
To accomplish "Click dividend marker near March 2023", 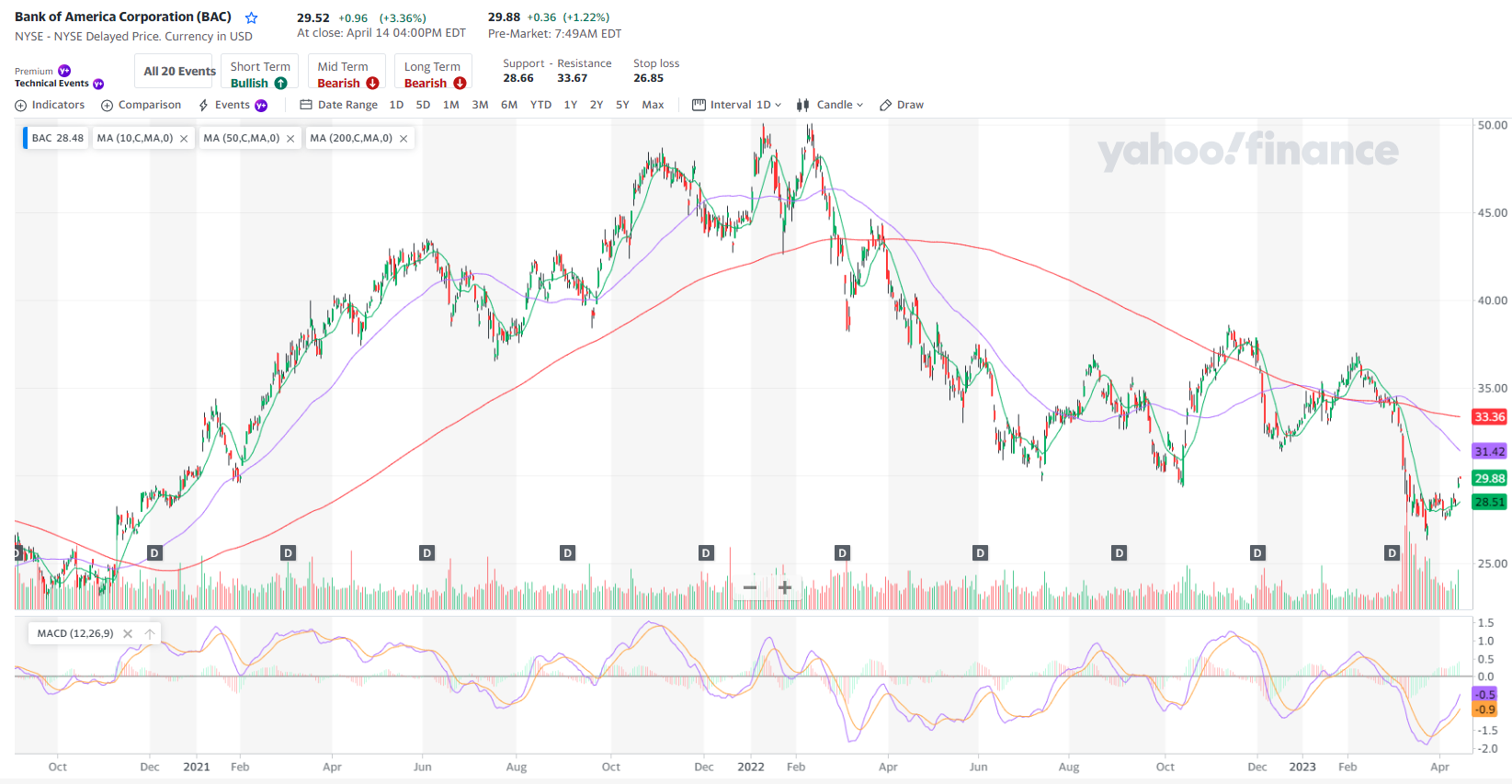I will tap(1393, 553).
